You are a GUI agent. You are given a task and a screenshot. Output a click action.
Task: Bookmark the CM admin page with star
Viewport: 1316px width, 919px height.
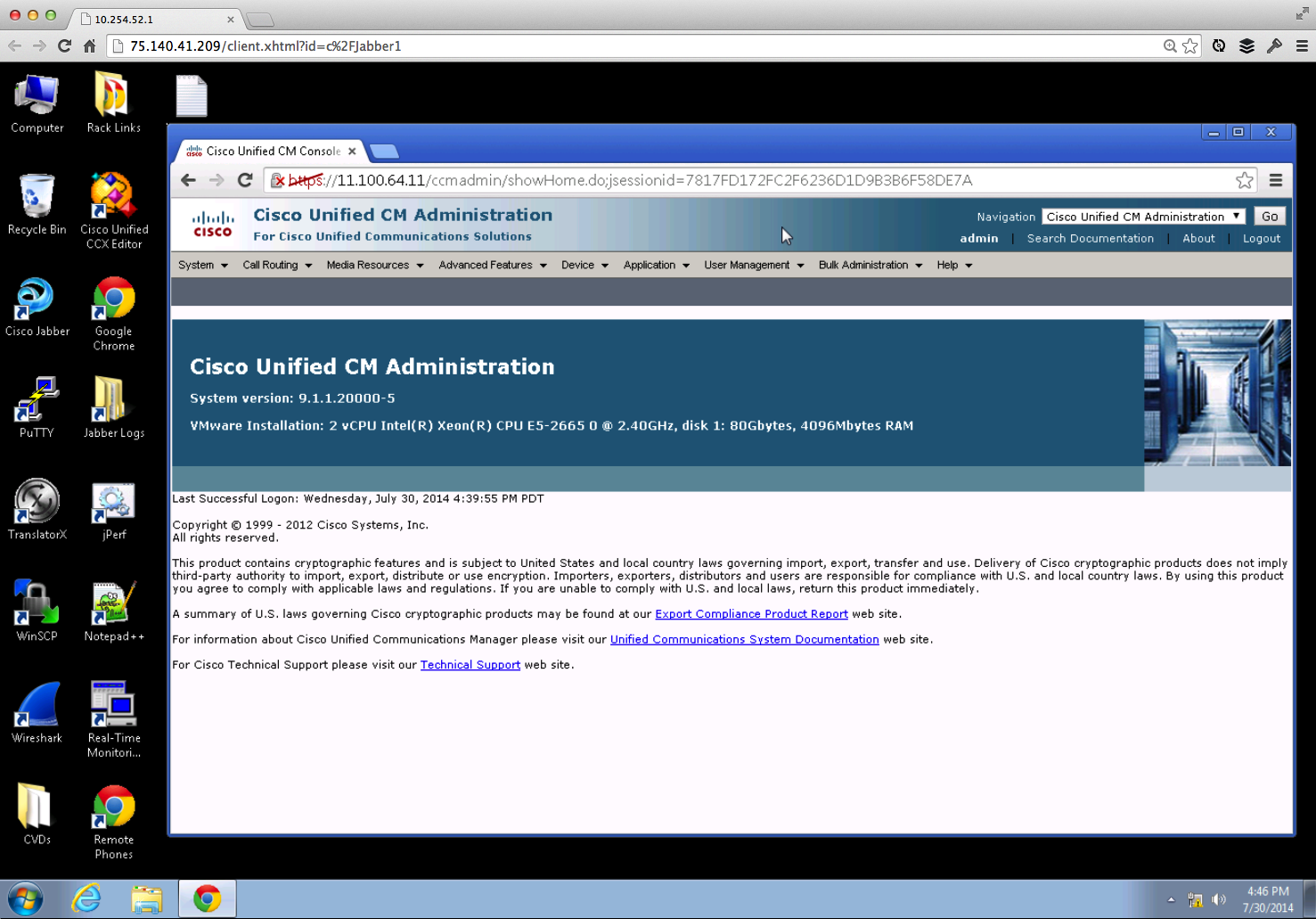point(1244,180)
